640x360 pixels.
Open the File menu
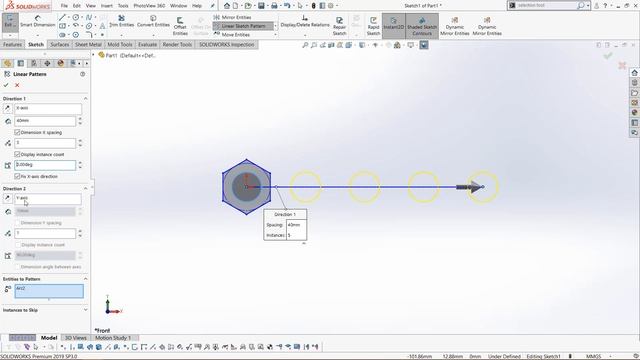pos(64,6)
